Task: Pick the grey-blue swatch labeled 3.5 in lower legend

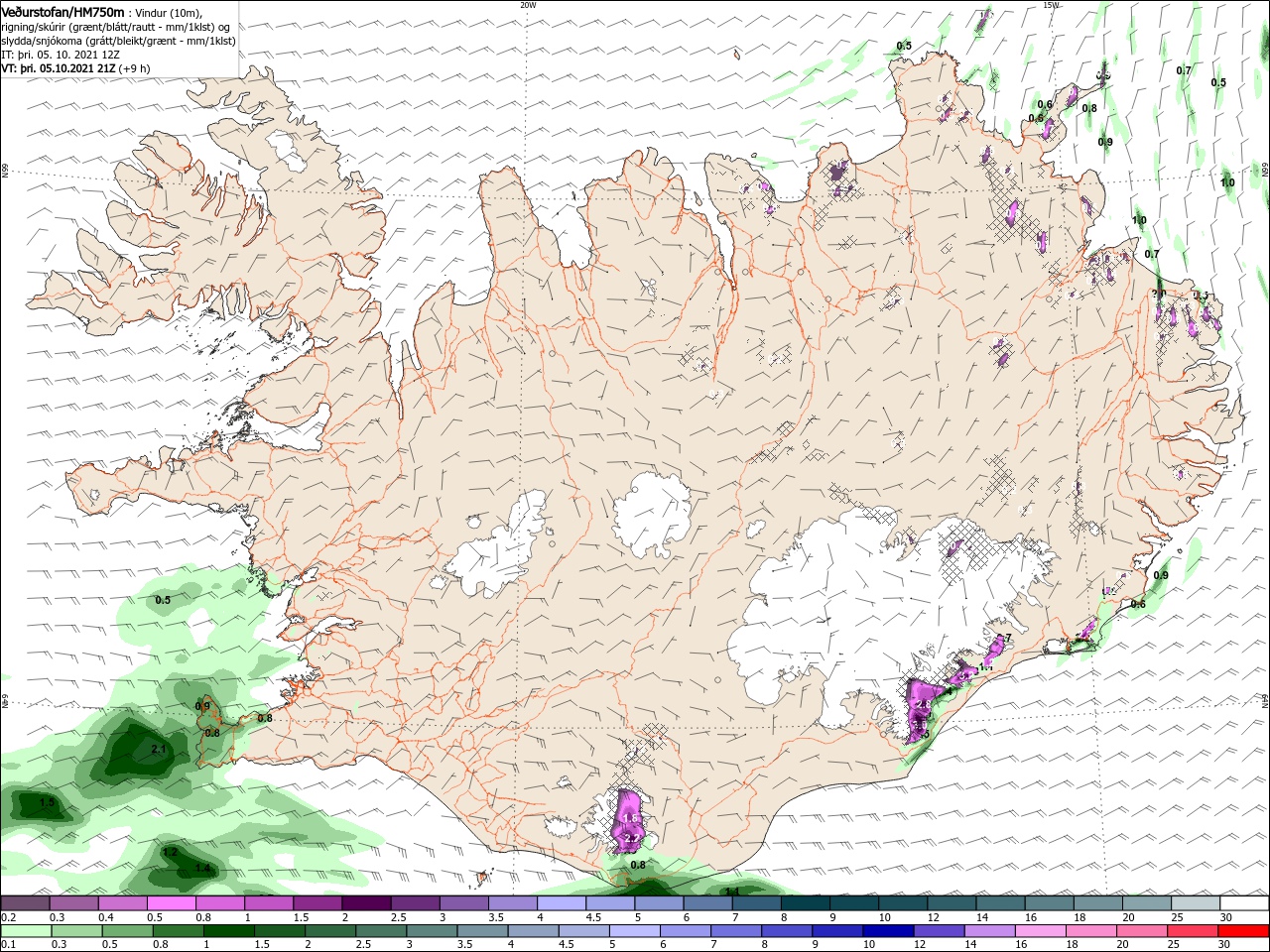Action: [x=481, y=931]
